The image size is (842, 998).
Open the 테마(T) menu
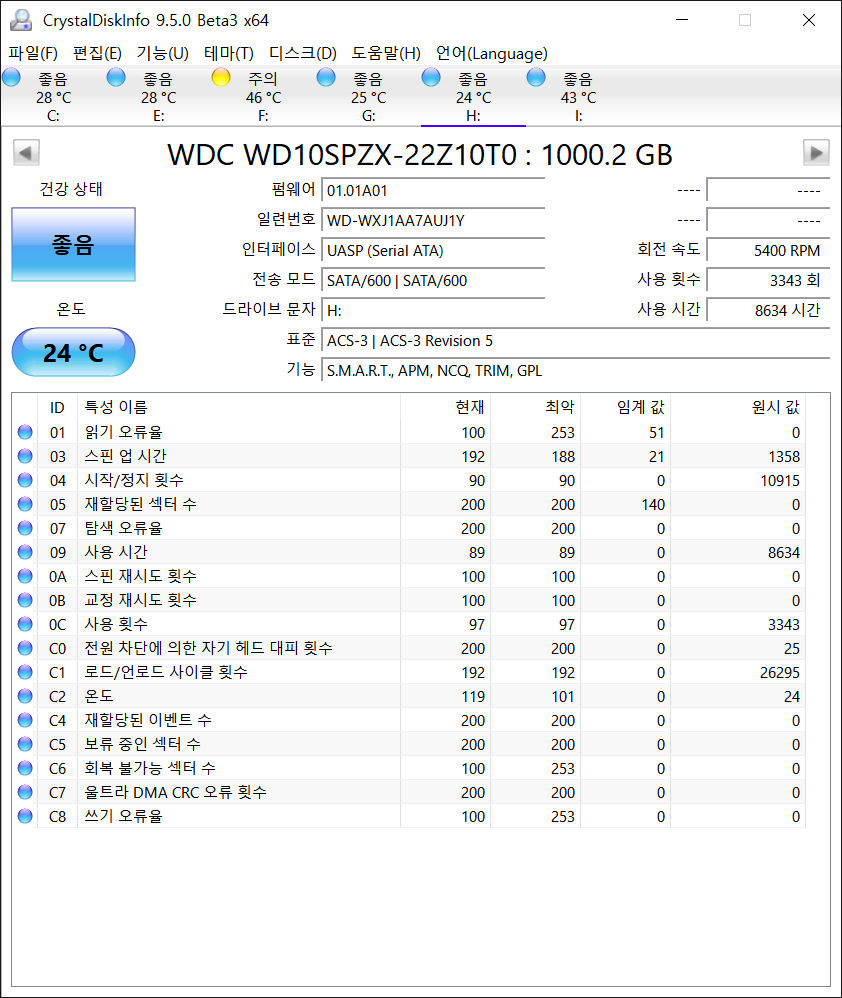228,53
